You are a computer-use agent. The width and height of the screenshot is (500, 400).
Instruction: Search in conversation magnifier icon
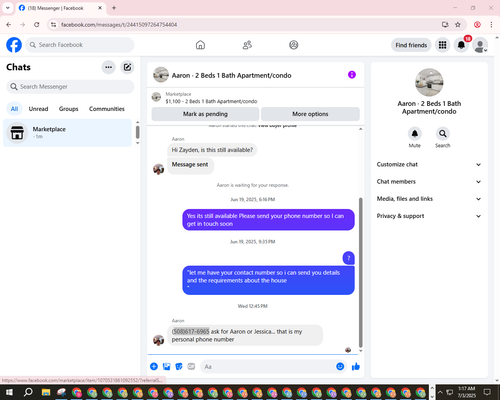[x=443, y=134]
